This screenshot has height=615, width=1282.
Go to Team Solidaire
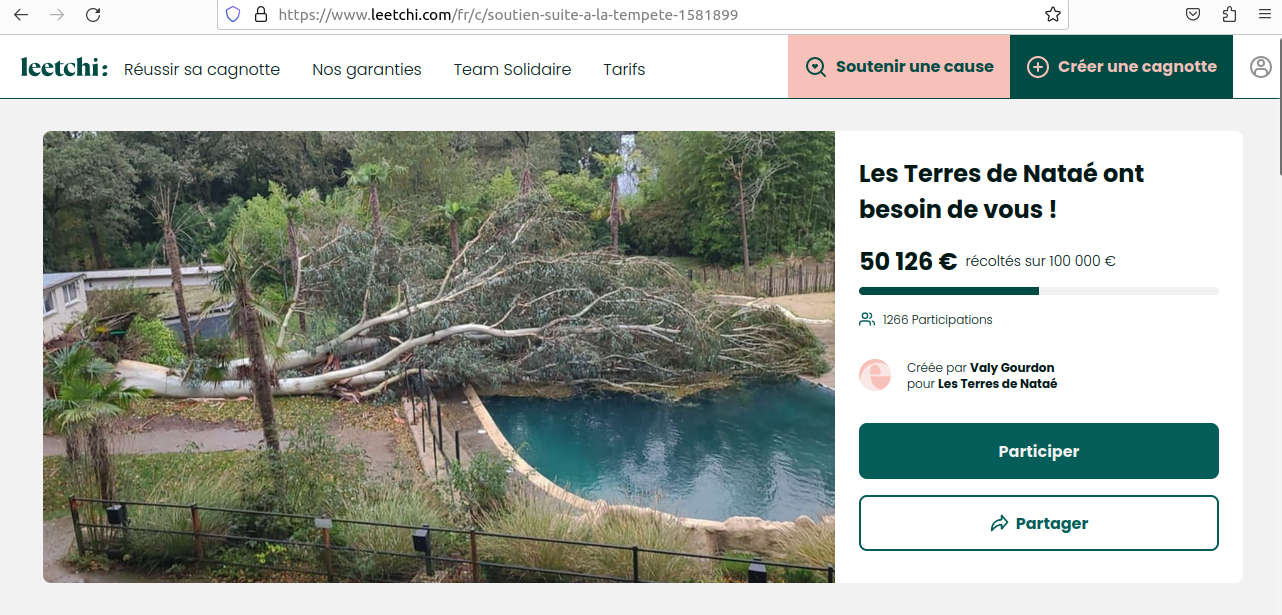[x=513, y=69]
